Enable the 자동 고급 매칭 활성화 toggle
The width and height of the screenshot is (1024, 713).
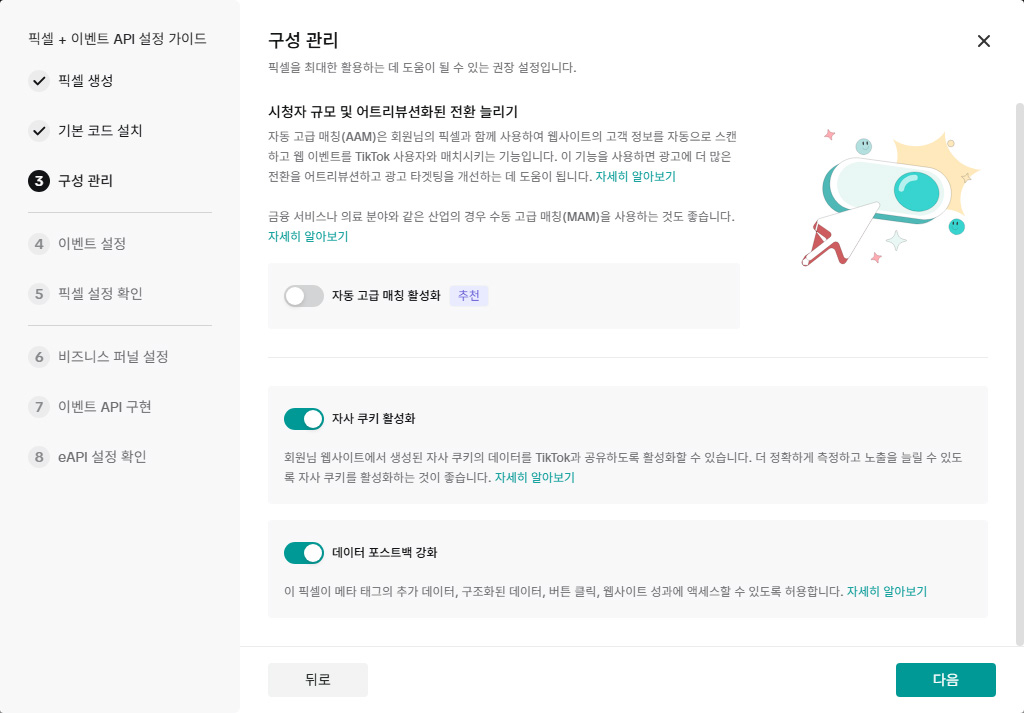(x=304, y=296)
